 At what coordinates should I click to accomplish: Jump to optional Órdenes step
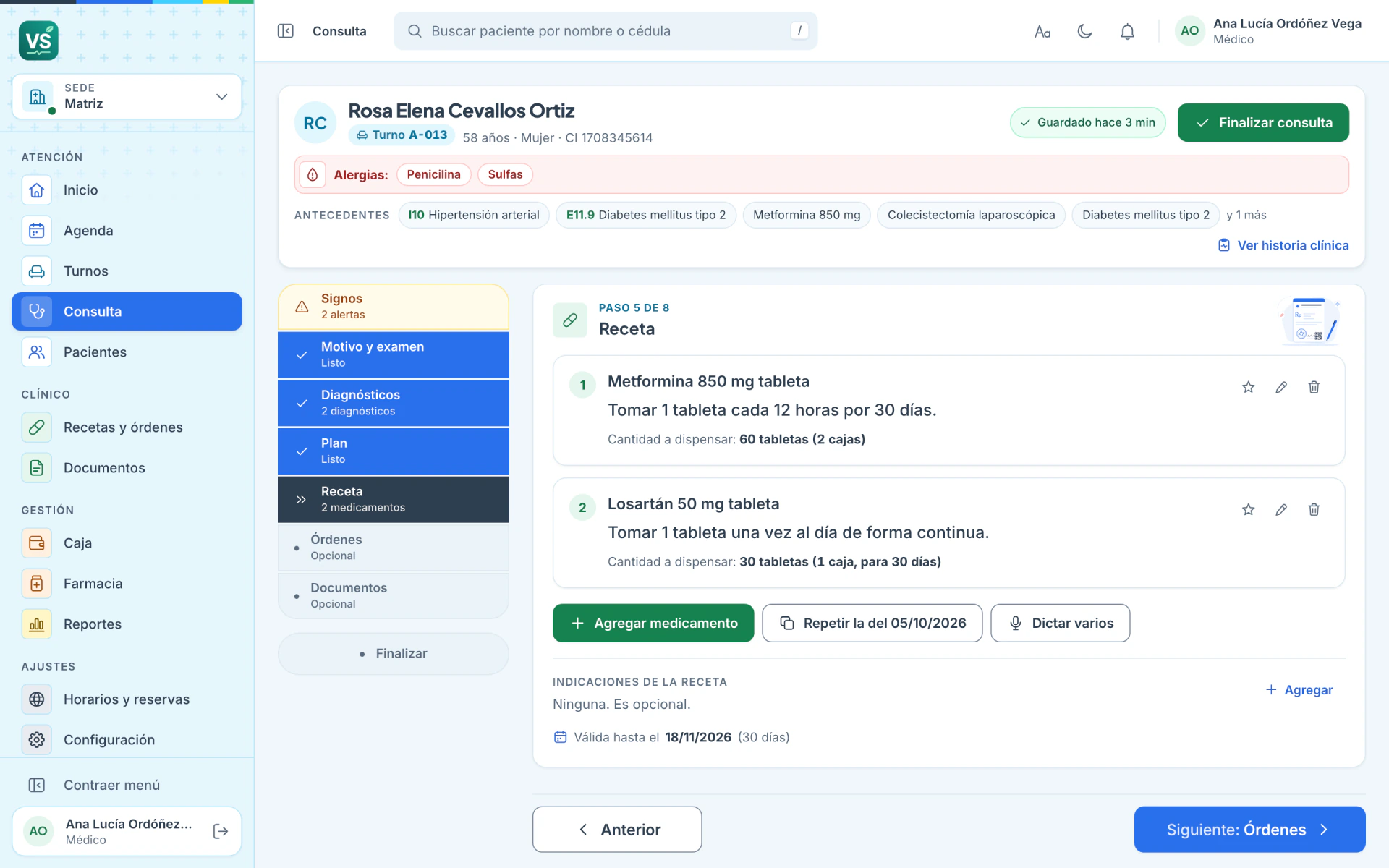[394, 548]
